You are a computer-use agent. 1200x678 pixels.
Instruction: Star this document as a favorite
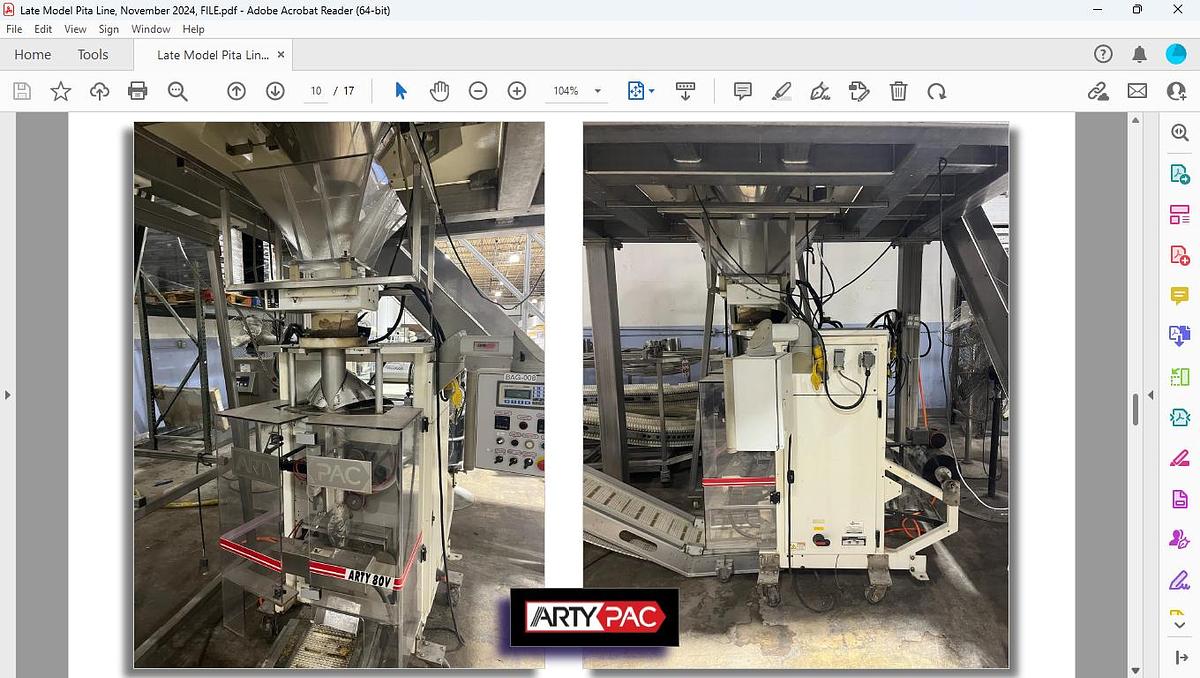[x=60, y=91]
